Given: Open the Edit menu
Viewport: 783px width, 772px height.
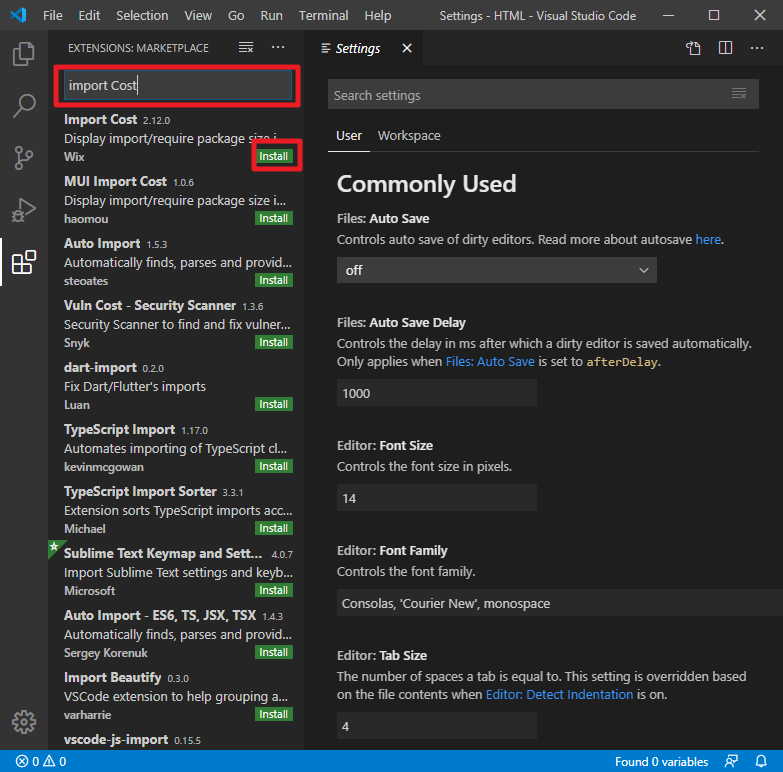Looking at the screenshot, I should [89, 15].
